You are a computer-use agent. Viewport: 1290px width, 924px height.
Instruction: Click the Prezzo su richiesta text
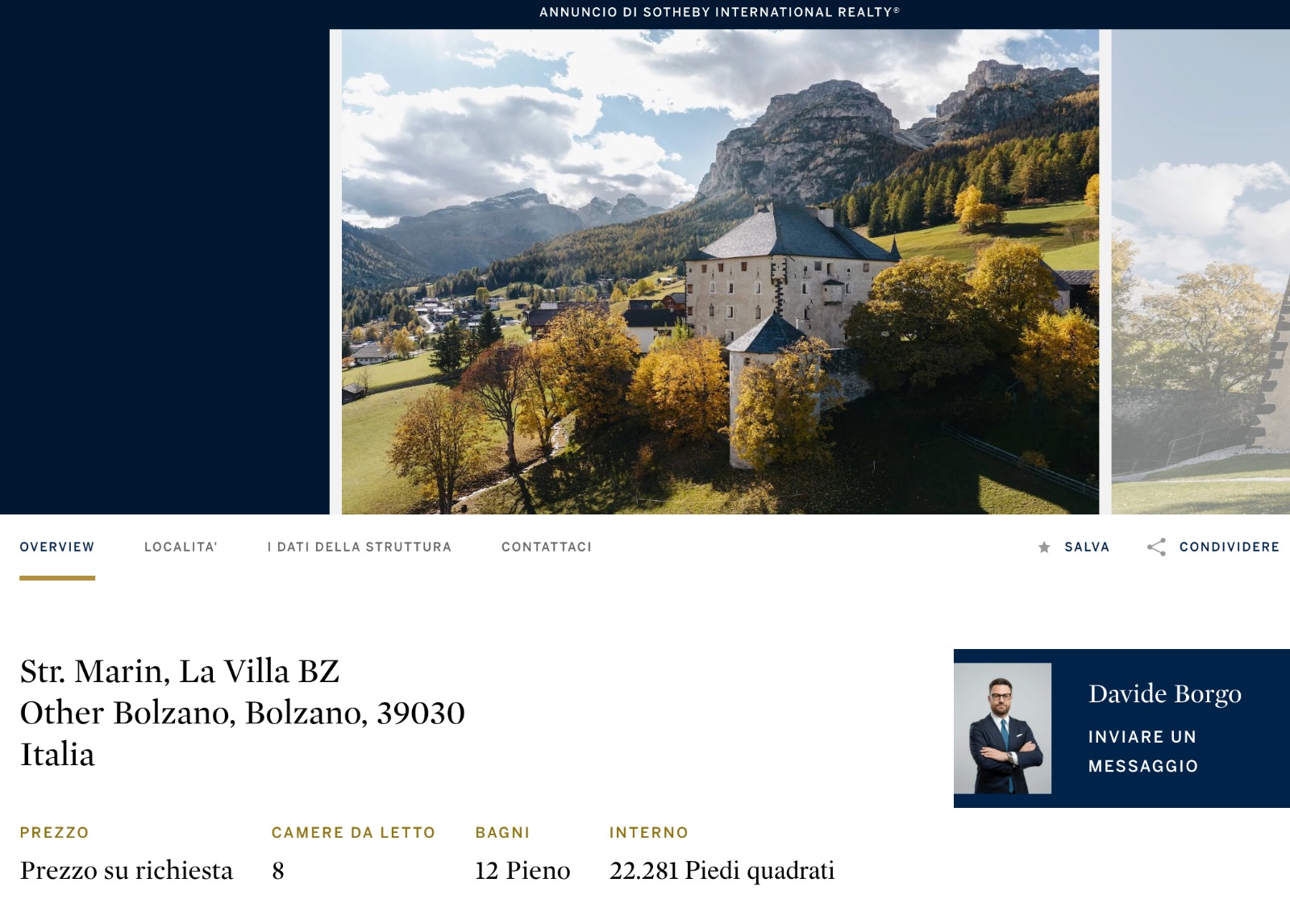coord(127,871)
